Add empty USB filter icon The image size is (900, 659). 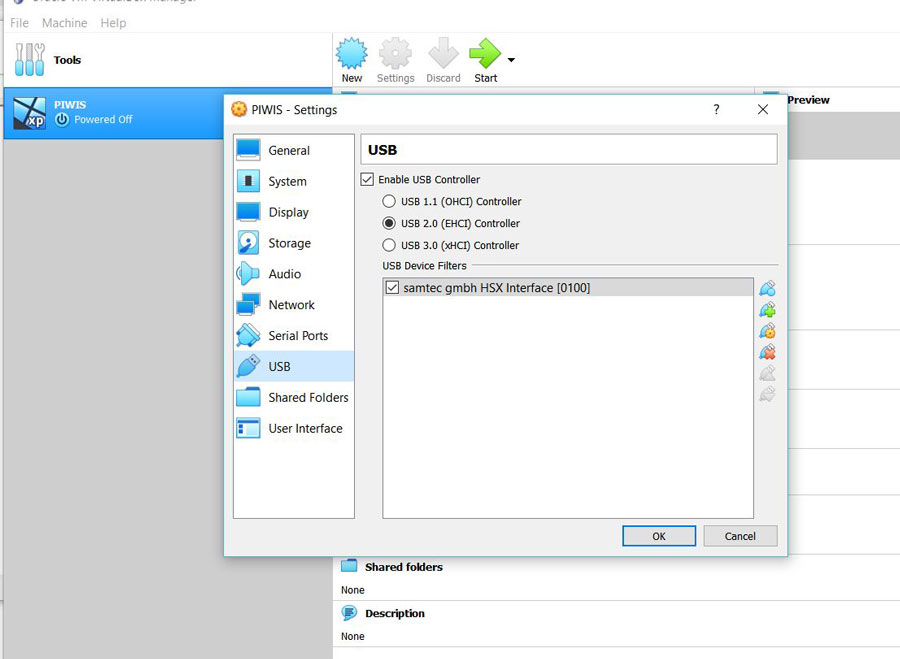pos(767,289)
